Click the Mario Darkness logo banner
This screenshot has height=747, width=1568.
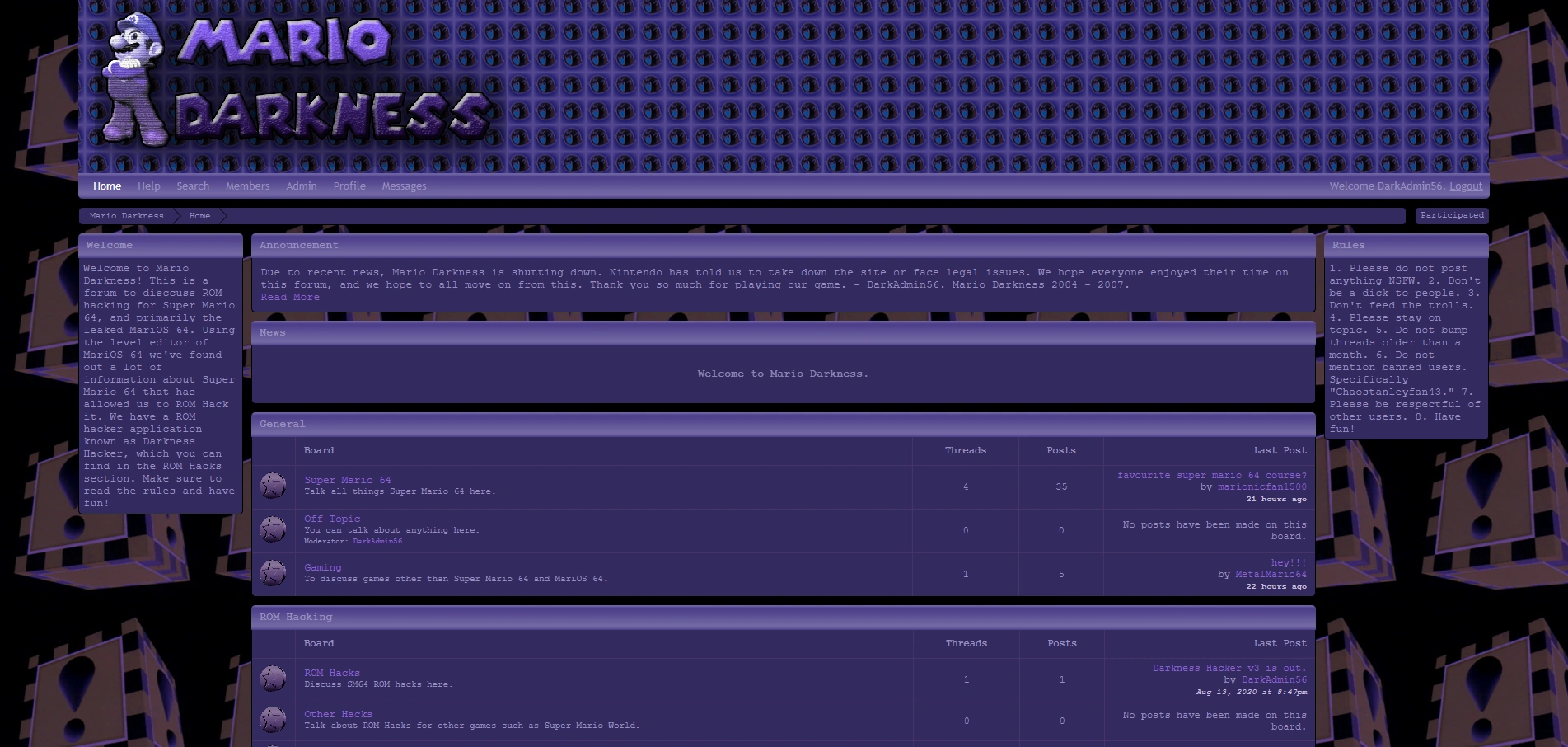297,81
